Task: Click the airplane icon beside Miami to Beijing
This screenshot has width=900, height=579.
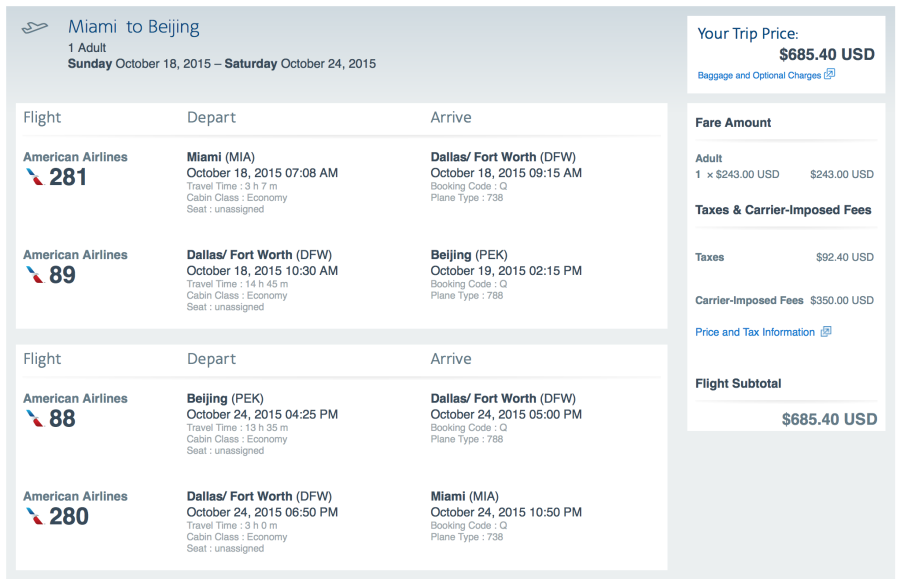Action: [x=35, y=28]
